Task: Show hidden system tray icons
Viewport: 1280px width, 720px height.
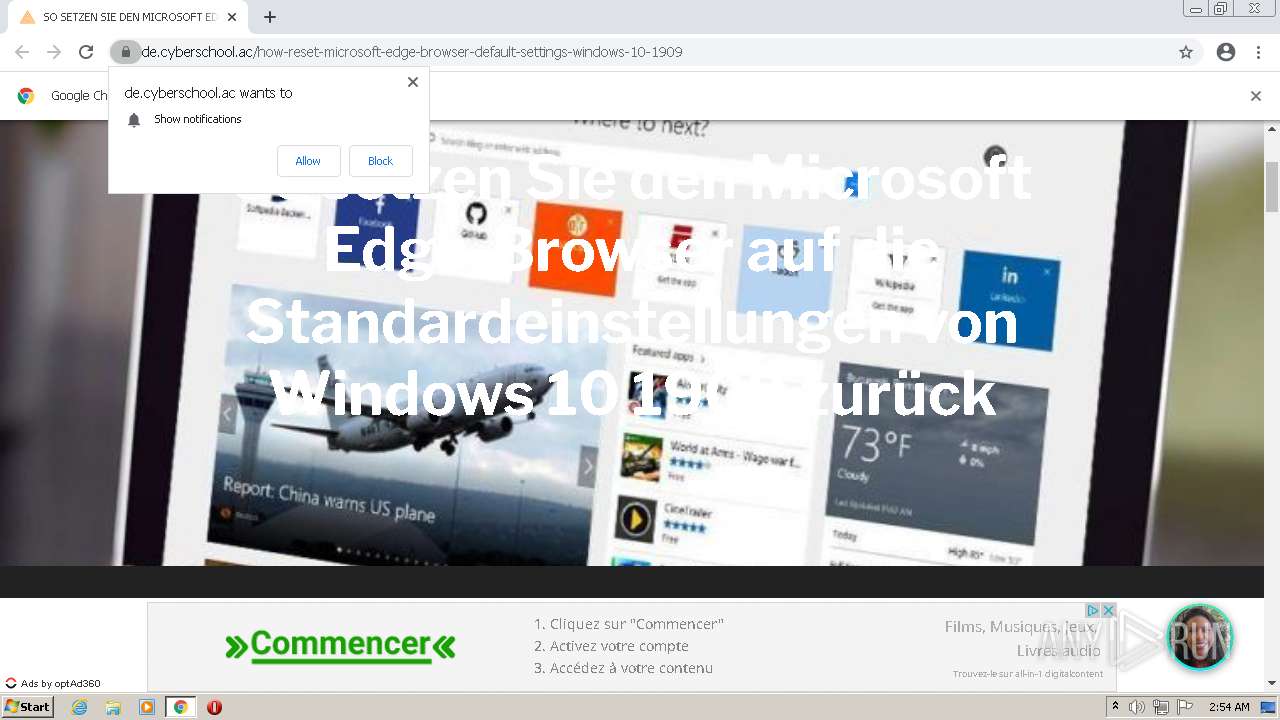Action: tap(1116, 707)
